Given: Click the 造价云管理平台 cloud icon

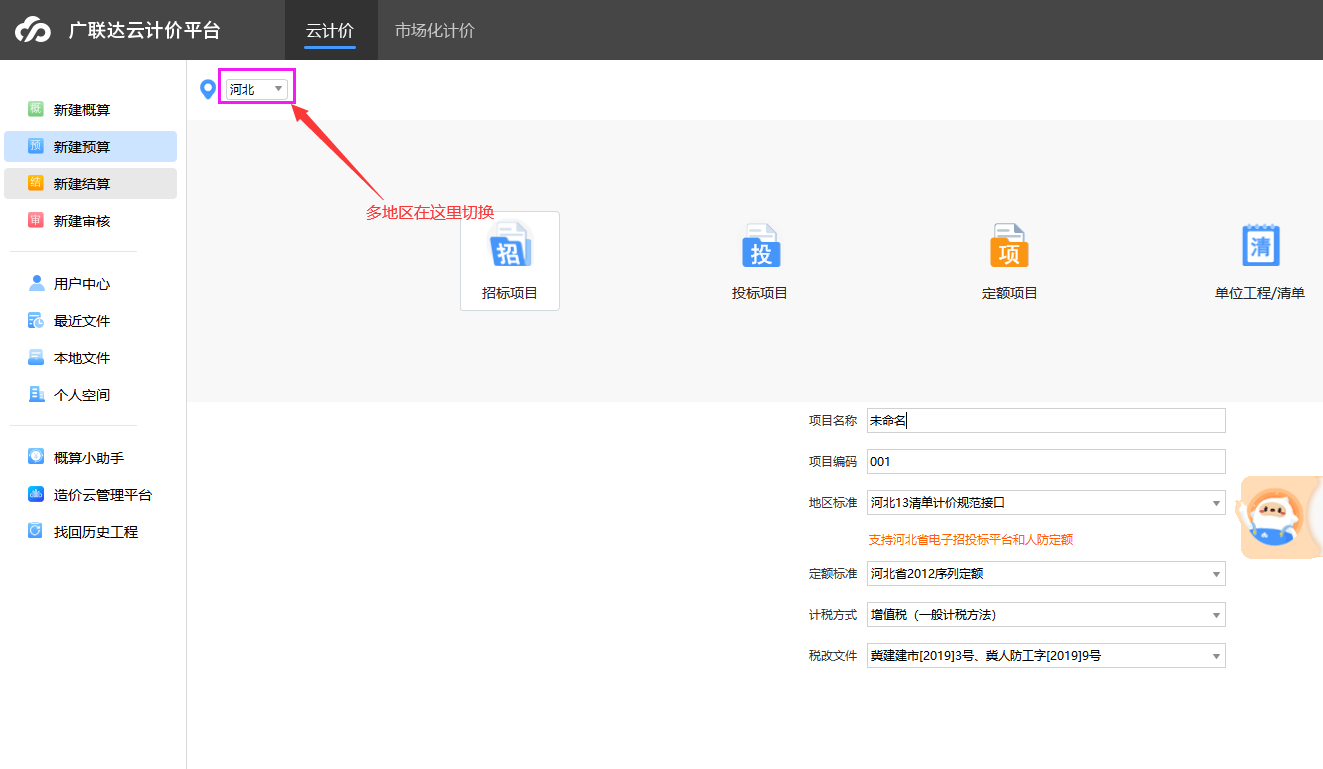Looking at the screenshot, I should coord(36,494).
